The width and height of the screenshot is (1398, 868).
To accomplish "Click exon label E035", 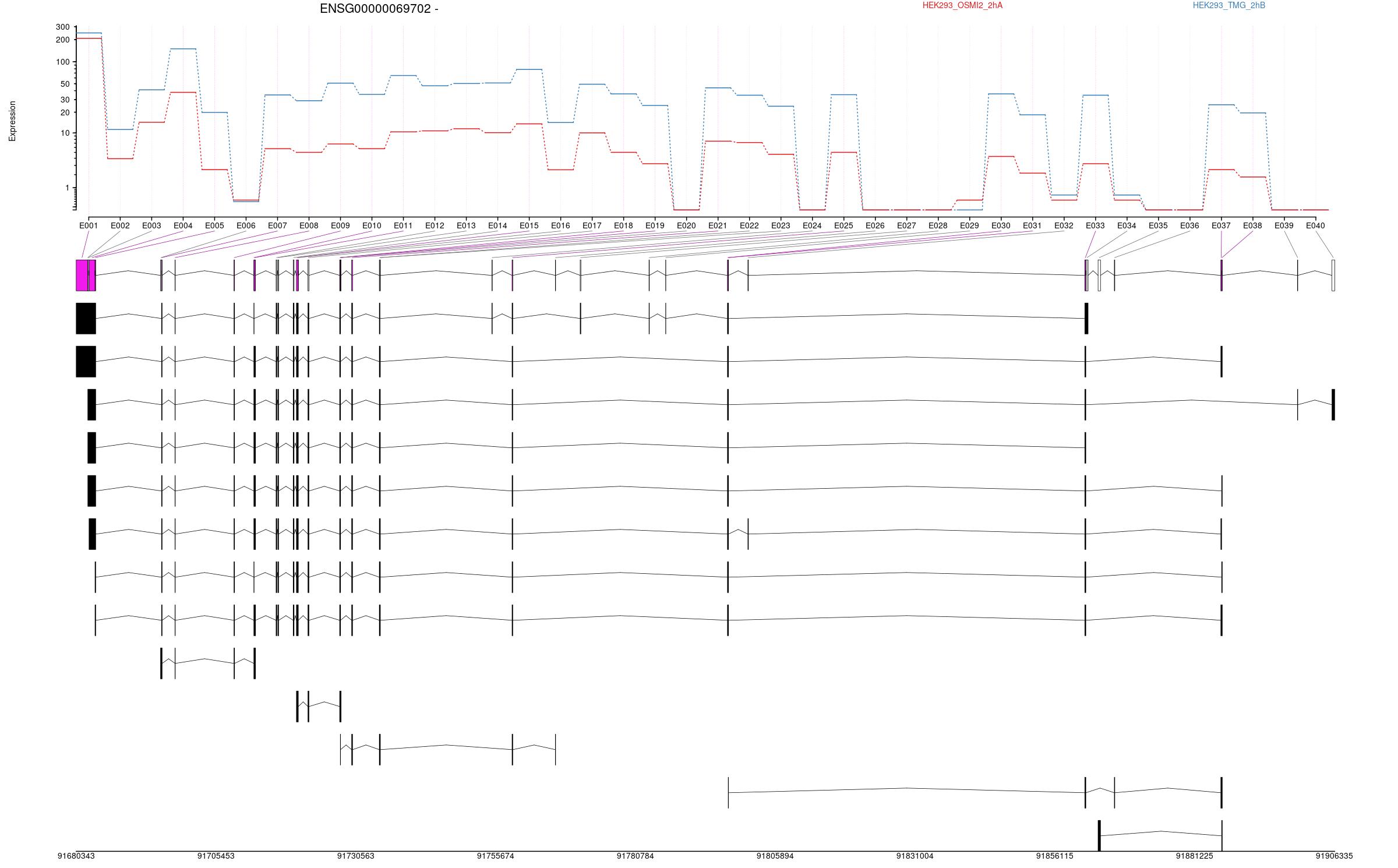I will coord(1158,225).
